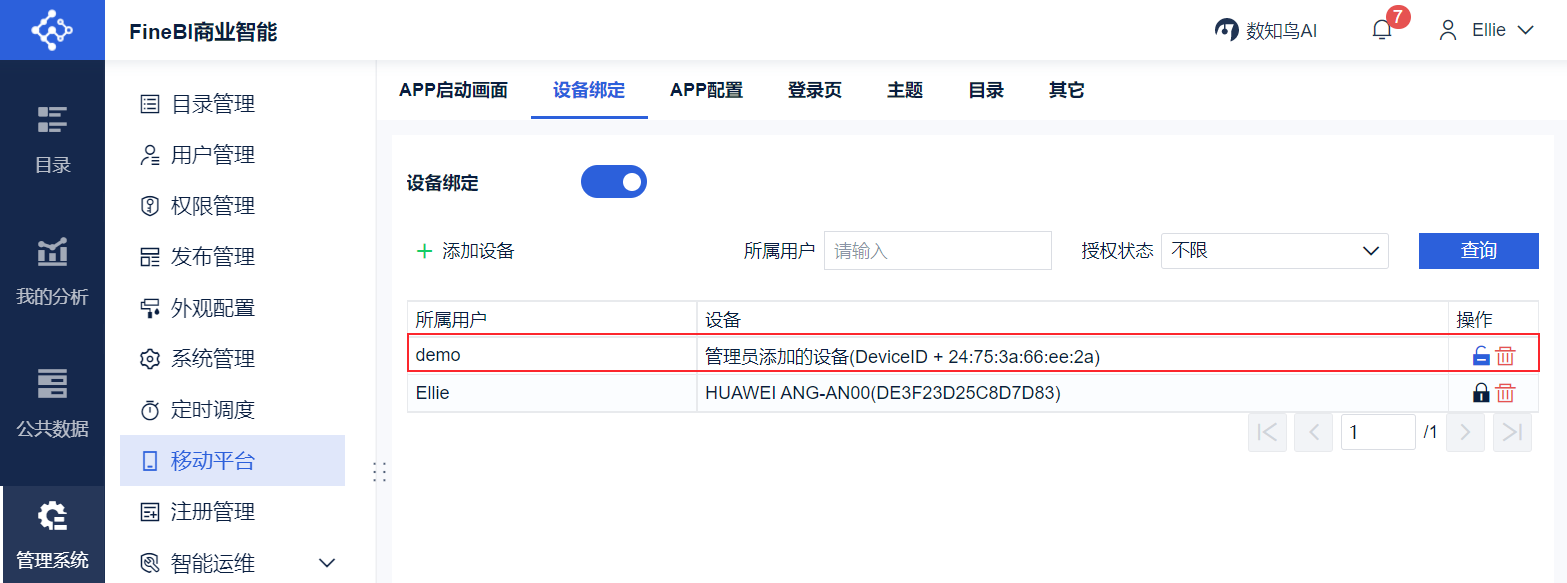Delete the demo user's device
The width and height of the screenshot is (1567, 583).
1505,355
